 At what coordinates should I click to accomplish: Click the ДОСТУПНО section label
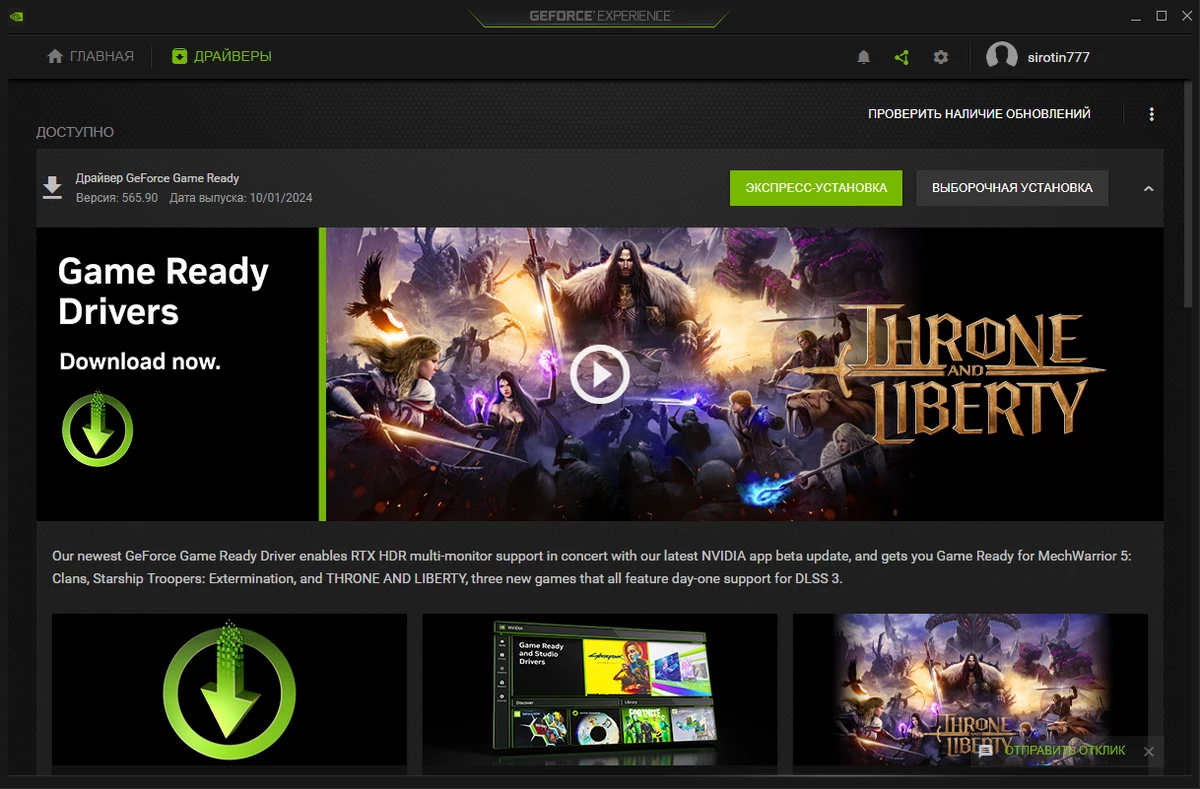point(75,132)
